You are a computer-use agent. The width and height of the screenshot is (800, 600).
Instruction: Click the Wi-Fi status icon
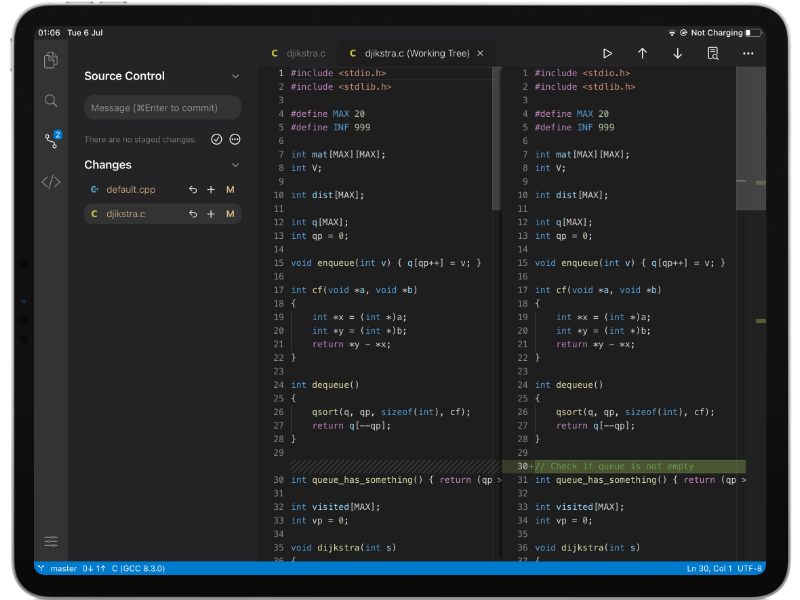coord(672,33)
